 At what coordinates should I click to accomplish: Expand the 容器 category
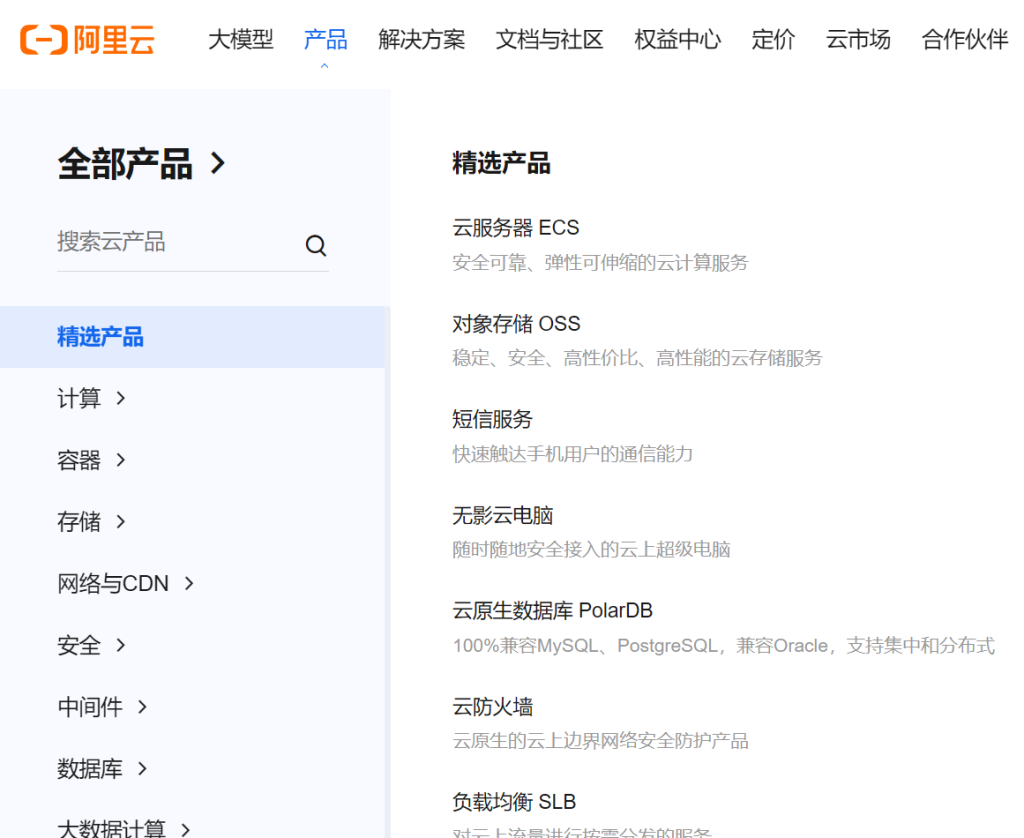91,460
